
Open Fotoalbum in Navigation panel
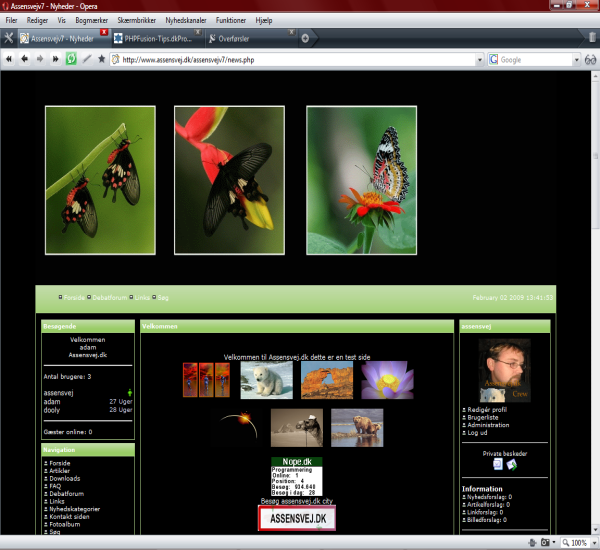(x=65, y=524)
